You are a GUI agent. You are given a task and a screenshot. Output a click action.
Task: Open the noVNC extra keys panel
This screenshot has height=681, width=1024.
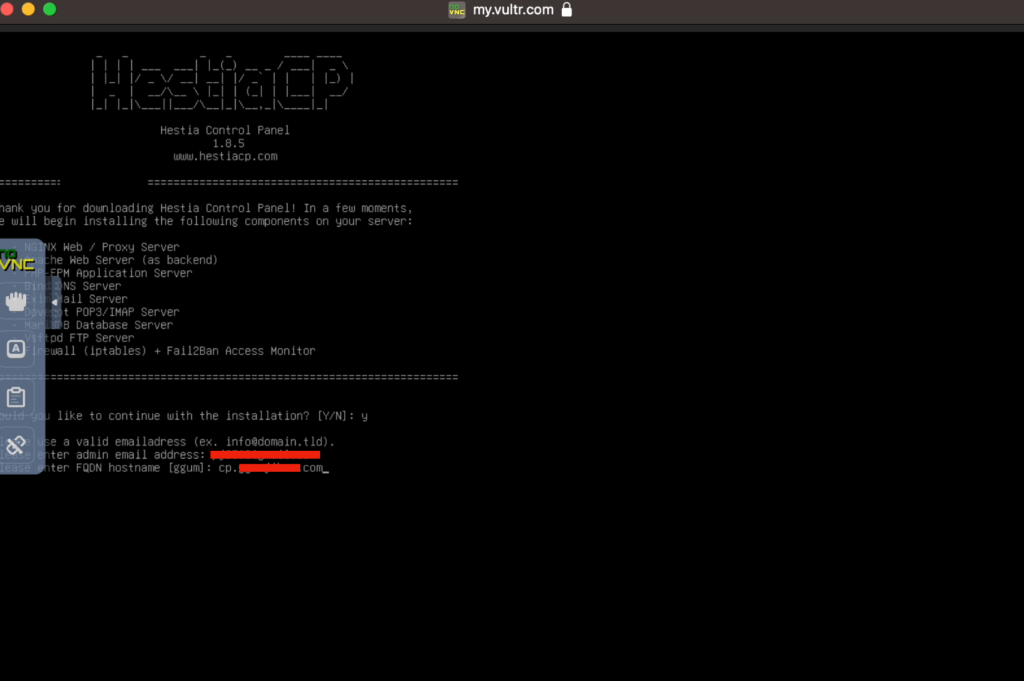(x=16, y=349)
